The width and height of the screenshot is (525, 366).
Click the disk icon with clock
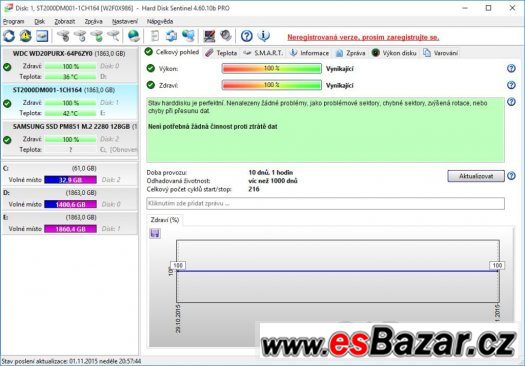(x=80, y=36)
